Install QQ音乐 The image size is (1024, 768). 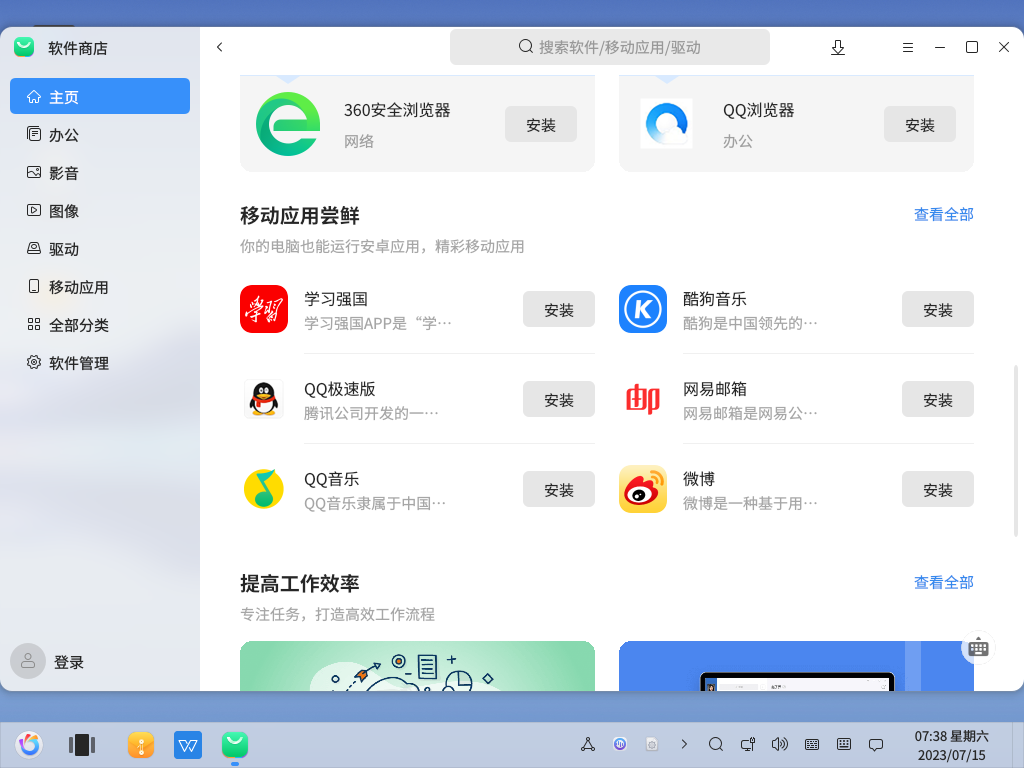tap(559, 489)
